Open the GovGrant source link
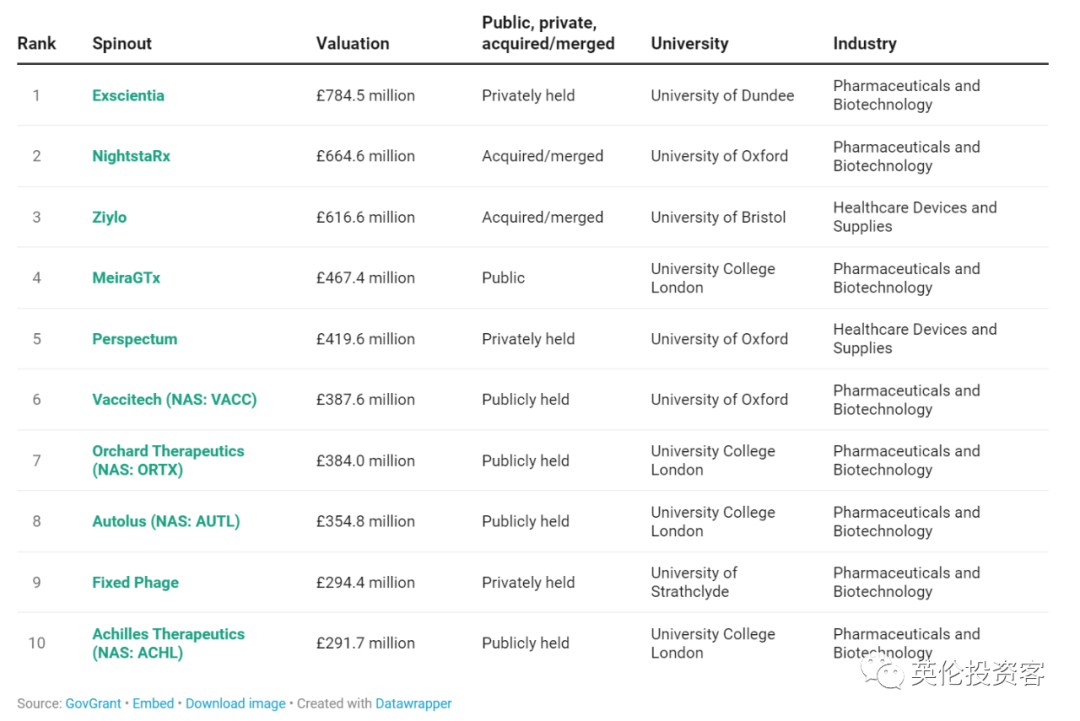 point(93,703)
